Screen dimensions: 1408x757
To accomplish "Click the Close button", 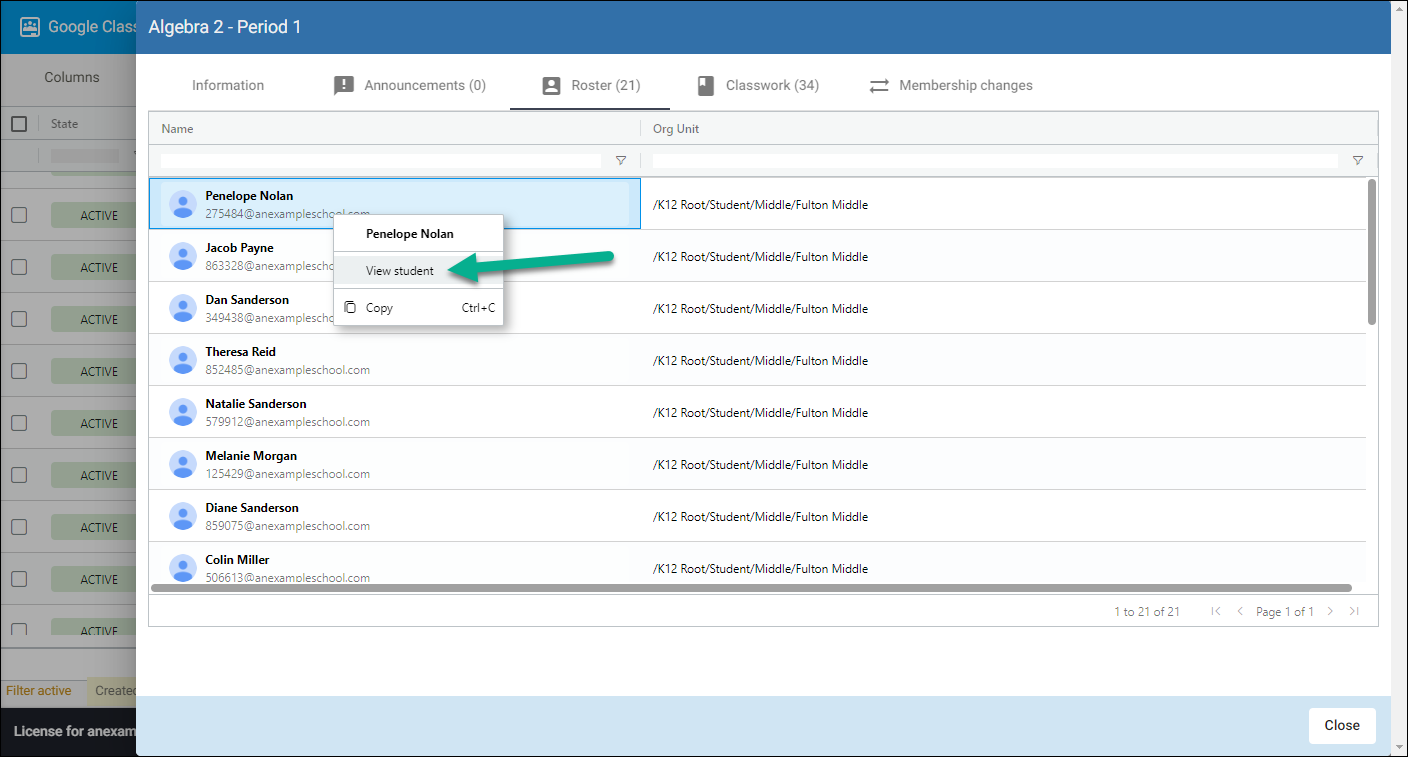I will (x=1342, y=725).
